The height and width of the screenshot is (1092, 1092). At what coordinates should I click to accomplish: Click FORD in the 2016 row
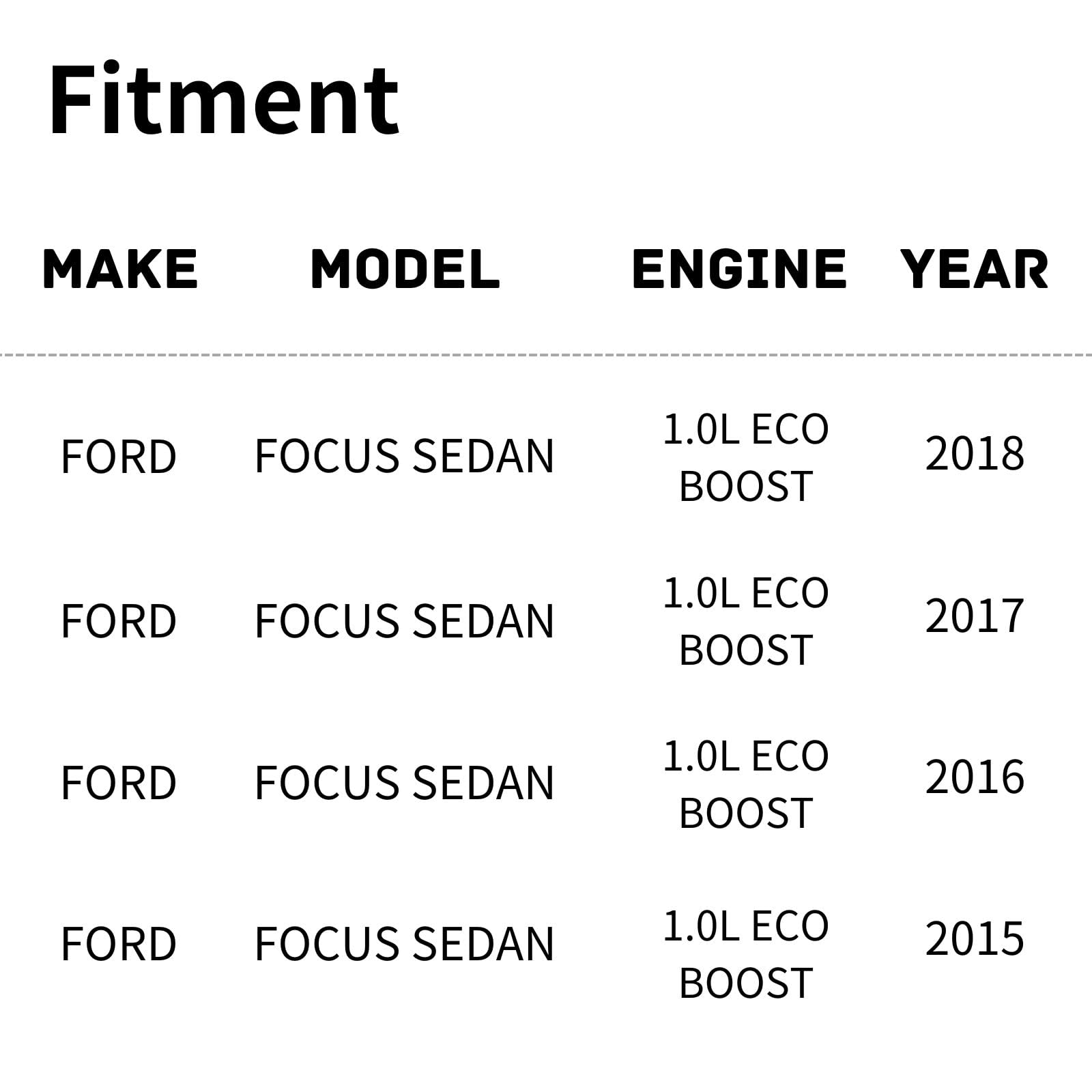[119, 783]
